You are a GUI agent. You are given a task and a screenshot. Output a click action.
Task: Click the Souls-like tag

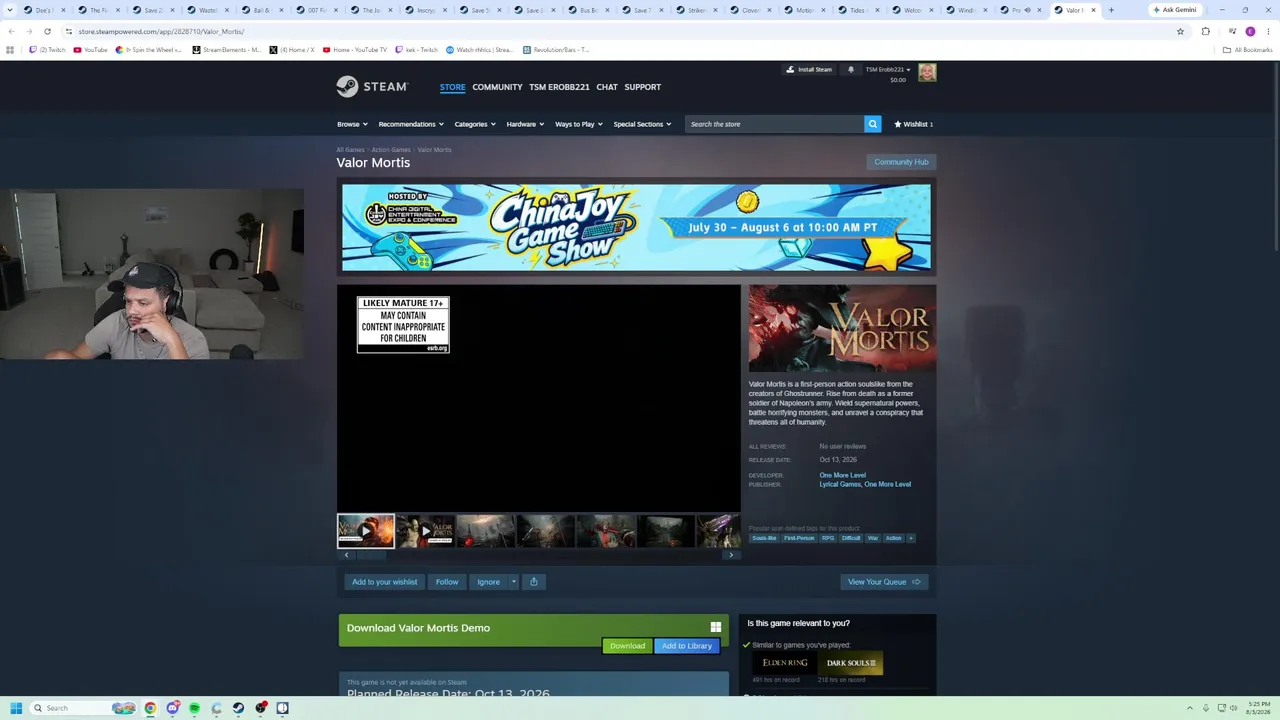[764, 538]
